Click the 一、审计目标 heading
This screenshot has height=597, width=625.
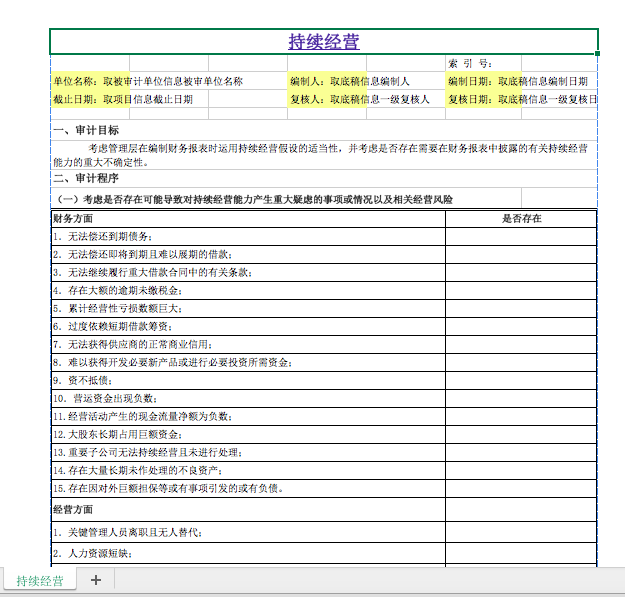pyautogui.click(x=86, y=130)
